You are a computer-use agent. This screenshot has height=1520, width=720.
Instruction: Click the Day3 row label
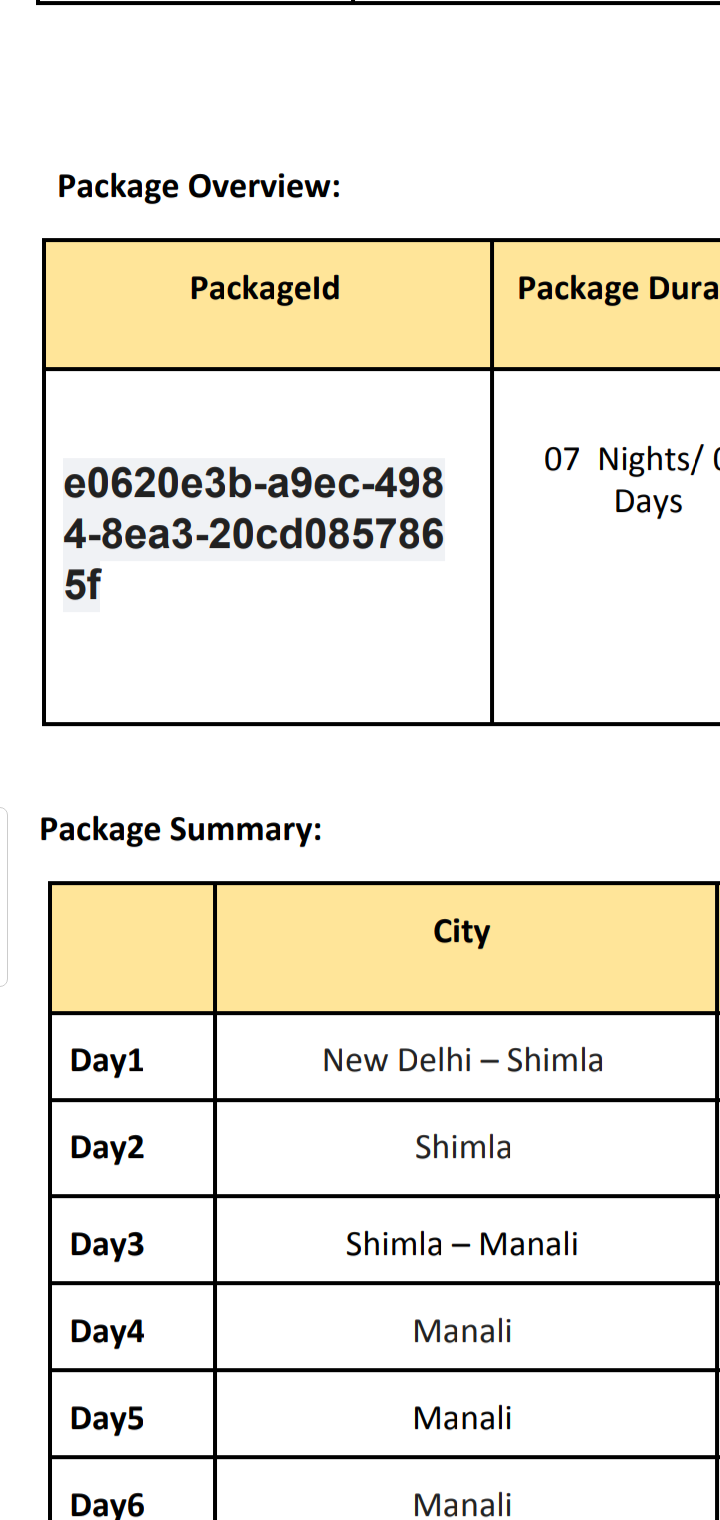coord(107,1244)
